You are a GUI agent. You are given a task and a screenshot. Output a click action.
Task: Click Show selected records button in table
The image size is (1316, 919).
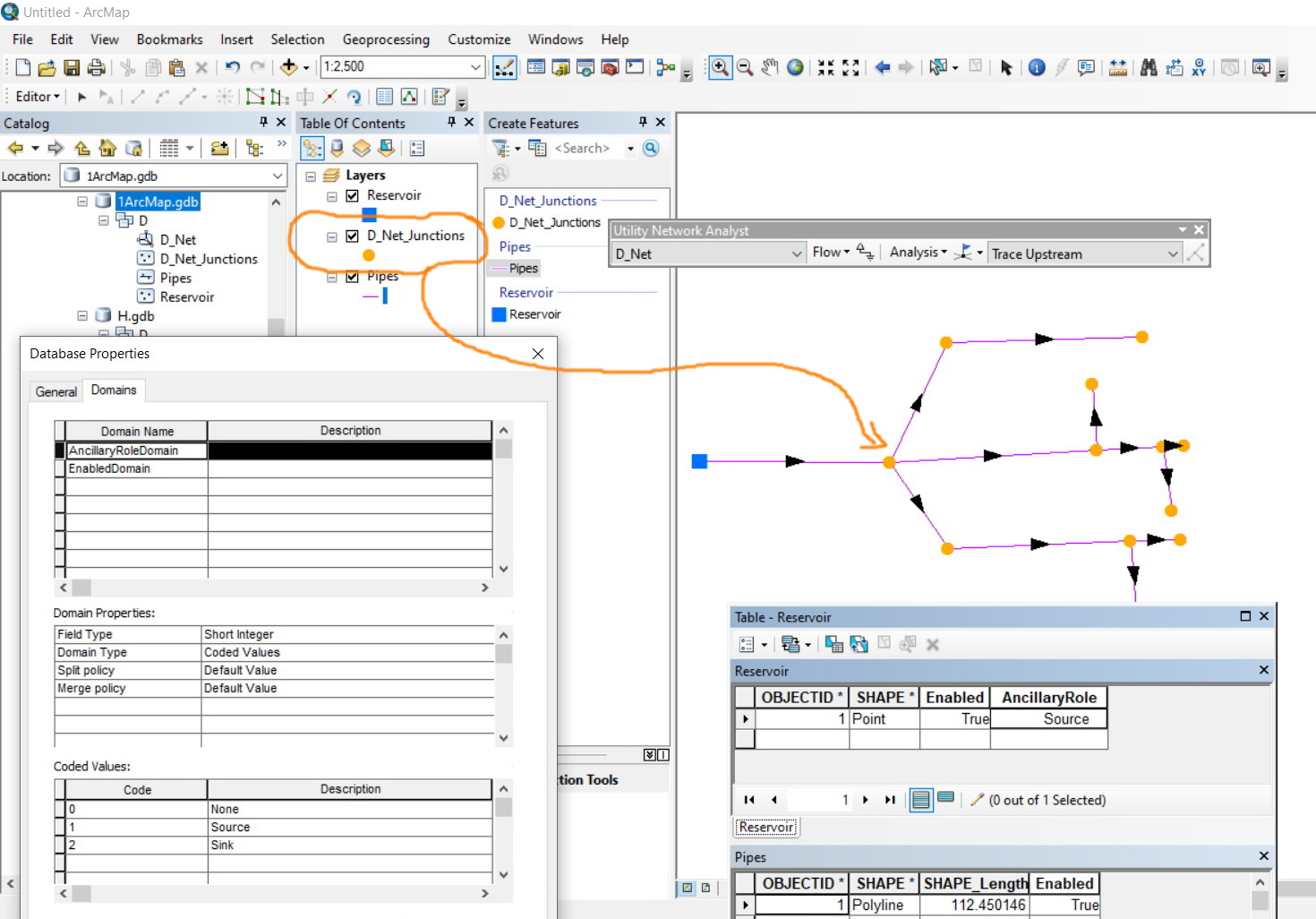tap(945, 799)
